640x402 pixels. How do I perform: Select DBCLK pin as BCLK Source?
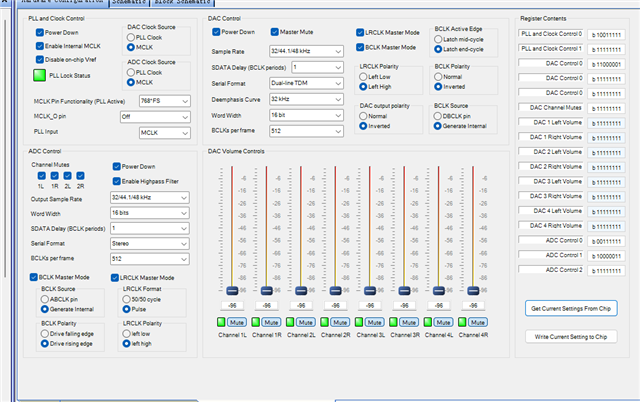click(438, 116)
